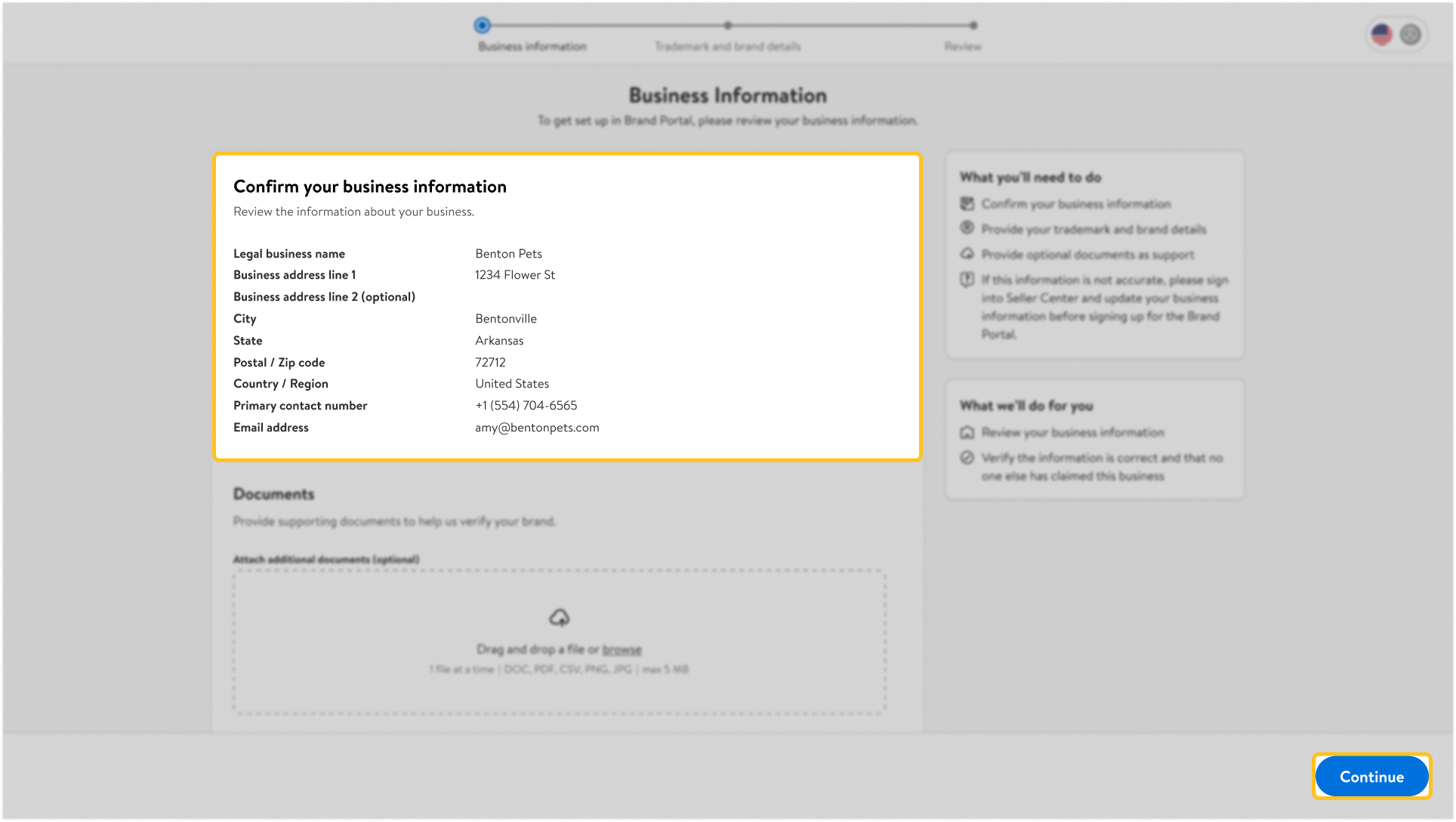Click the home icon beside Review your business information
The image size is (1456, 822).
[967, 432]
